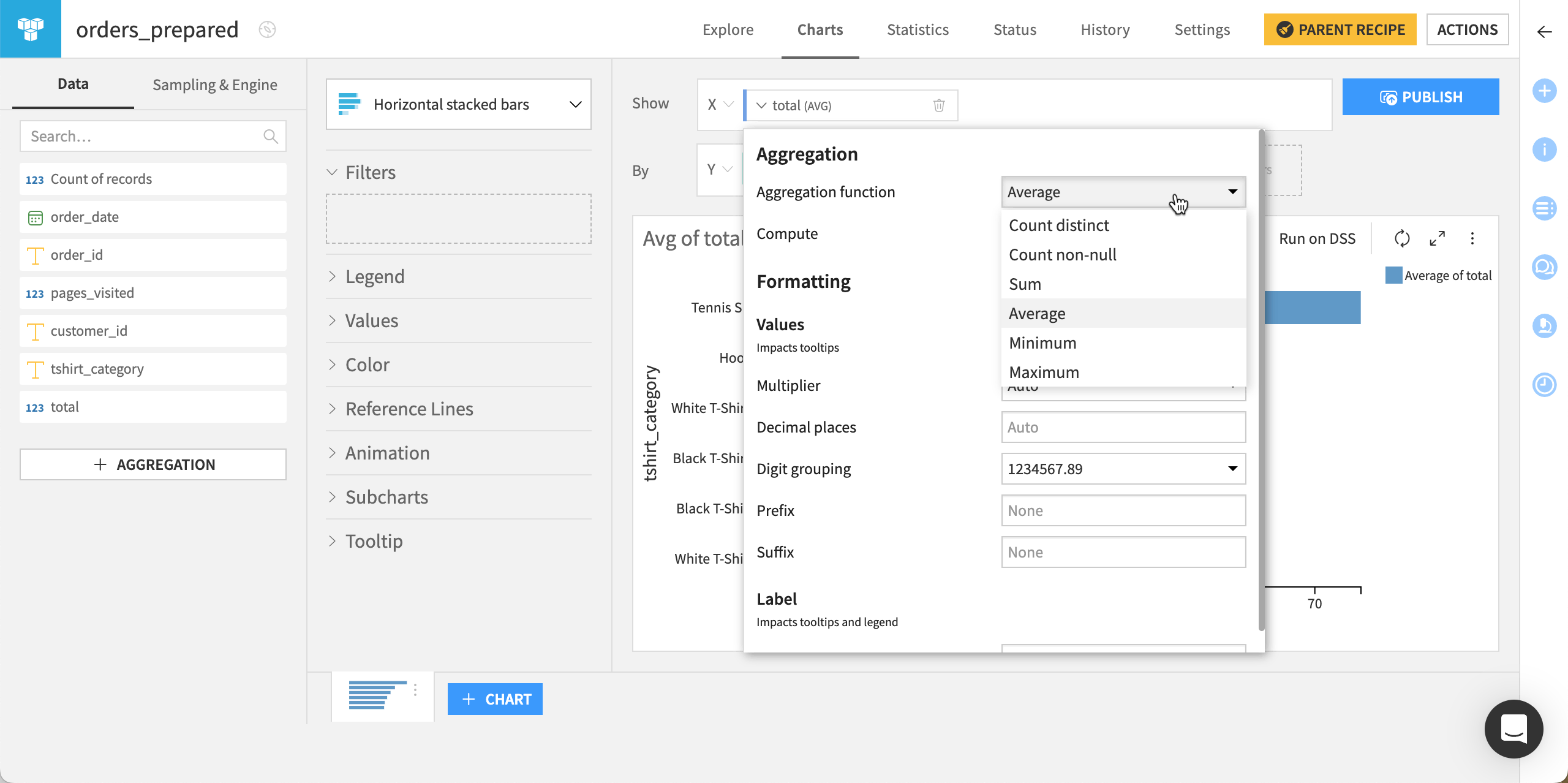Screen dimensions: 1568x783
Task: Open the info panel from the right sidebar
Action: (x=1544, y=149)
